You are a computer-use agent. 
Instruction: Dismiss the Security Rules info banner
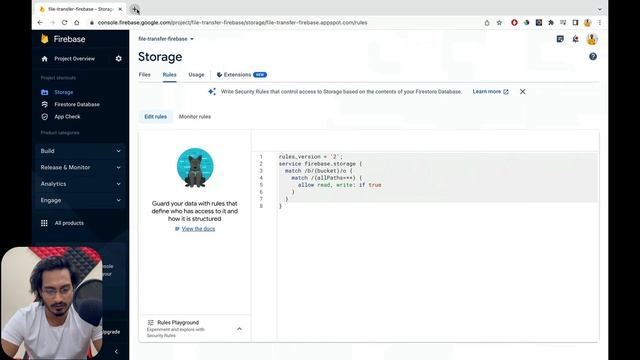(x=522, y=92)
